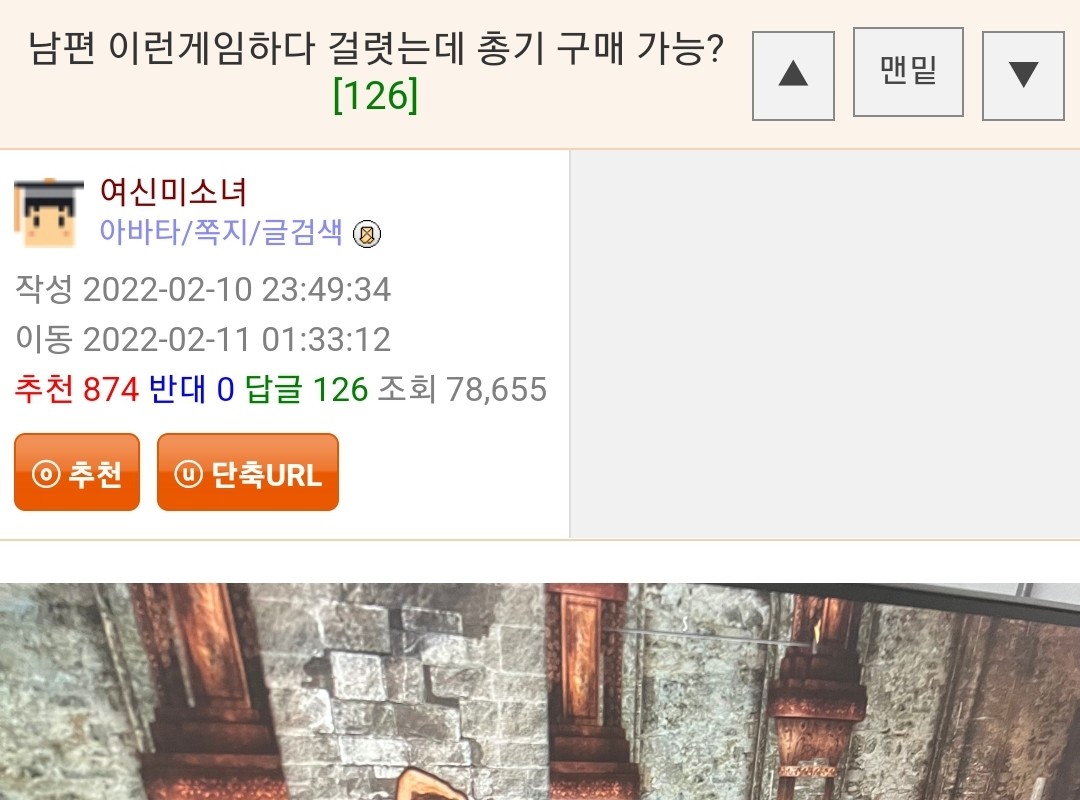This screenshot has height=800, width=1080.
Task: Open username 여신미소녀 profile
Action: point(173,191)
